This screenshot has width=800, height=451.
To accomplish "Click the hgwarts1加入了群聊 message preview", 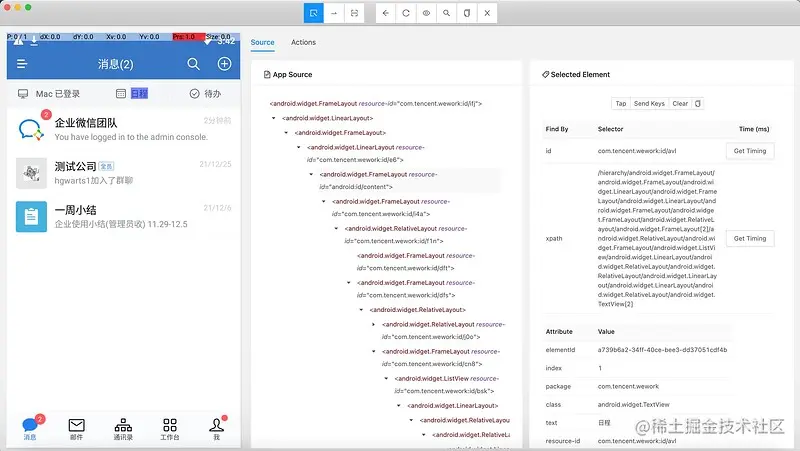I will tap(93, 181).
